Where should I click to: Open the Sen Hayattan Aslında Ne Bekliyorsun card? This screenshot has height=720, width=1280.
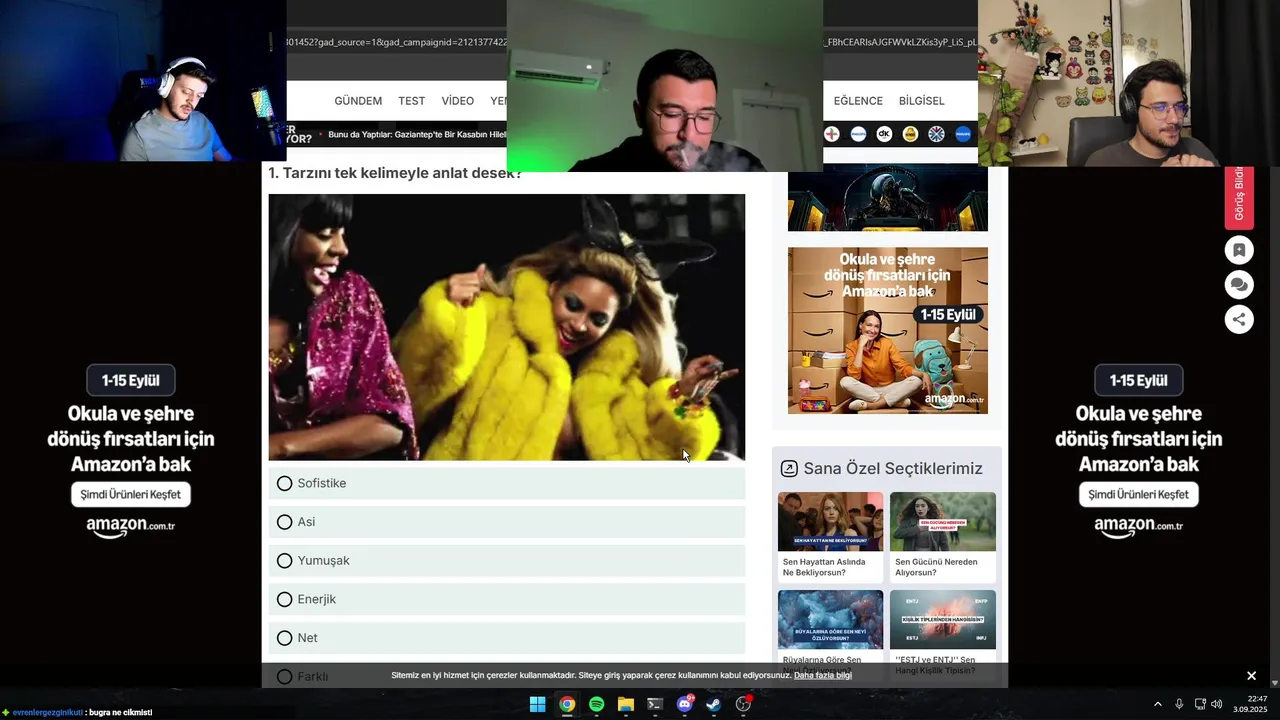pos(830,537)
